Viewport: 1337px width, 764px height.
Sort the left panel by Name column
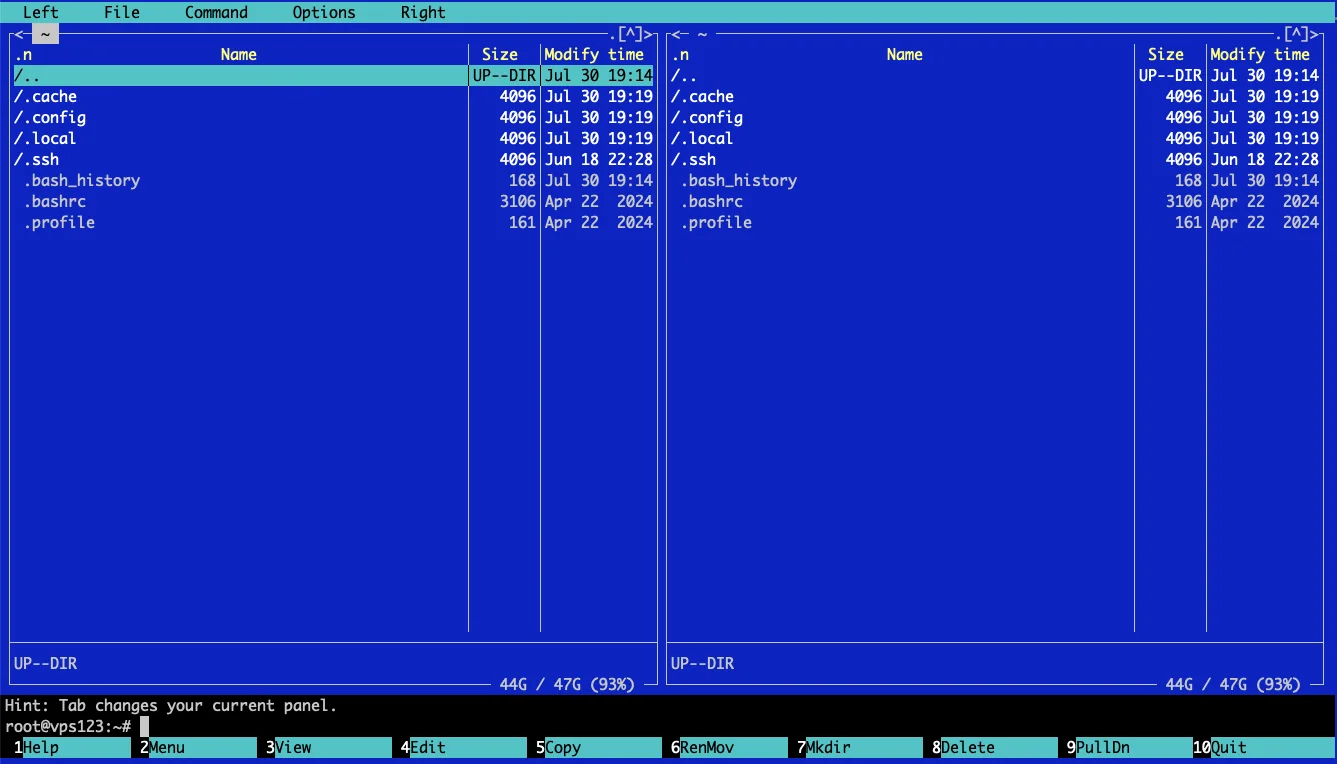coord(239,55)
